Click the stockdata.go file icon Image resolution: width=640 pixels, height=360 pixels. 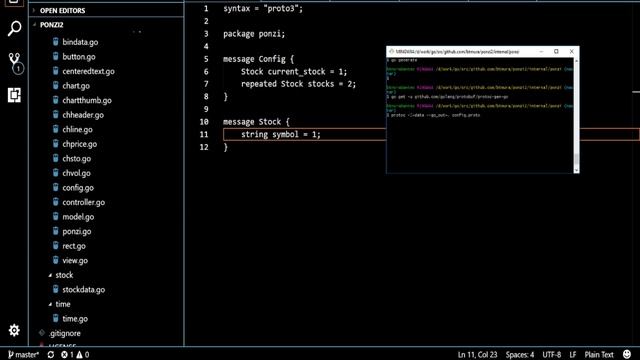click(x=56, y=289)
